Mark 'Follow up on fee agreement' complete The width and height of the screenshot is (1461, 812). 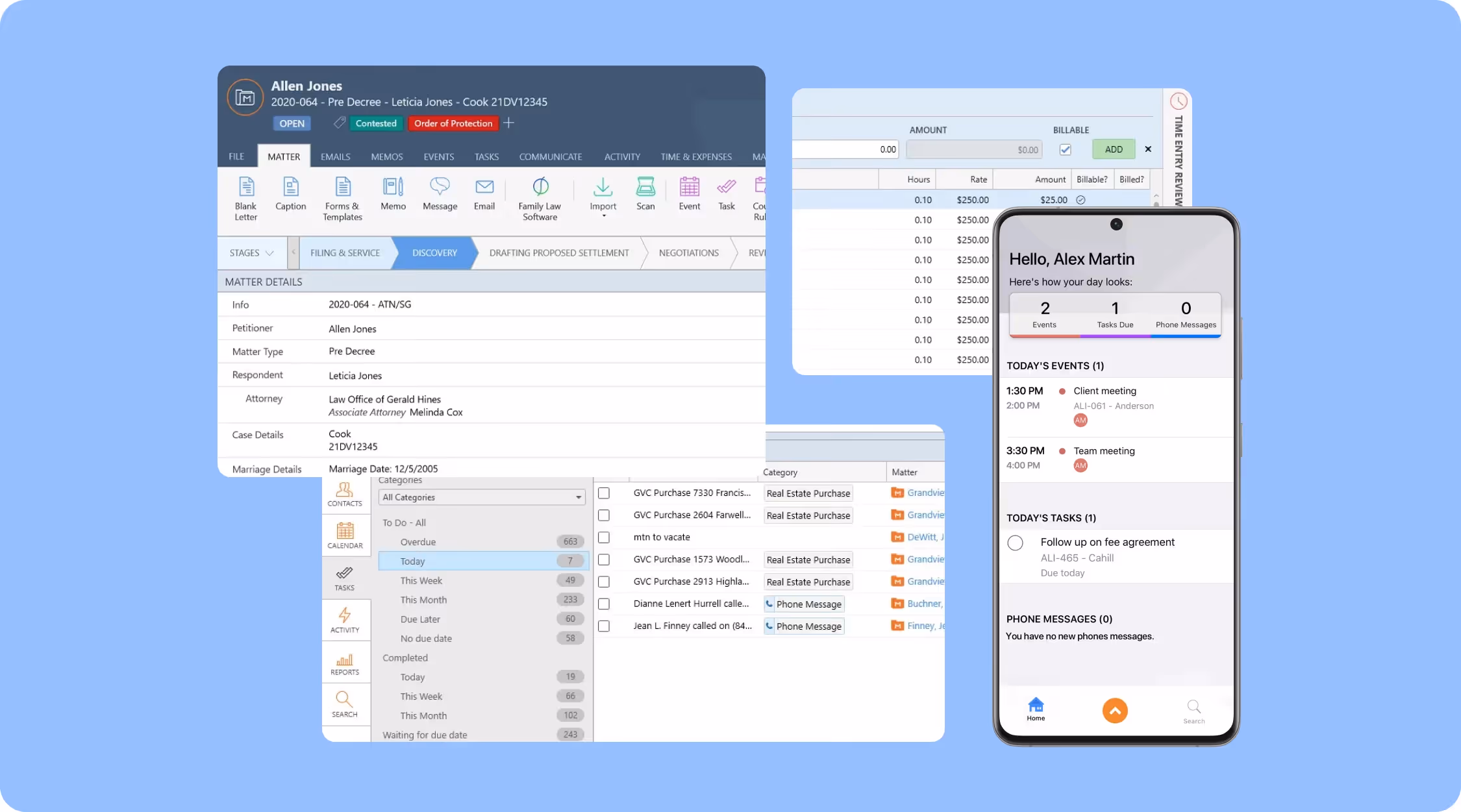1015,543
